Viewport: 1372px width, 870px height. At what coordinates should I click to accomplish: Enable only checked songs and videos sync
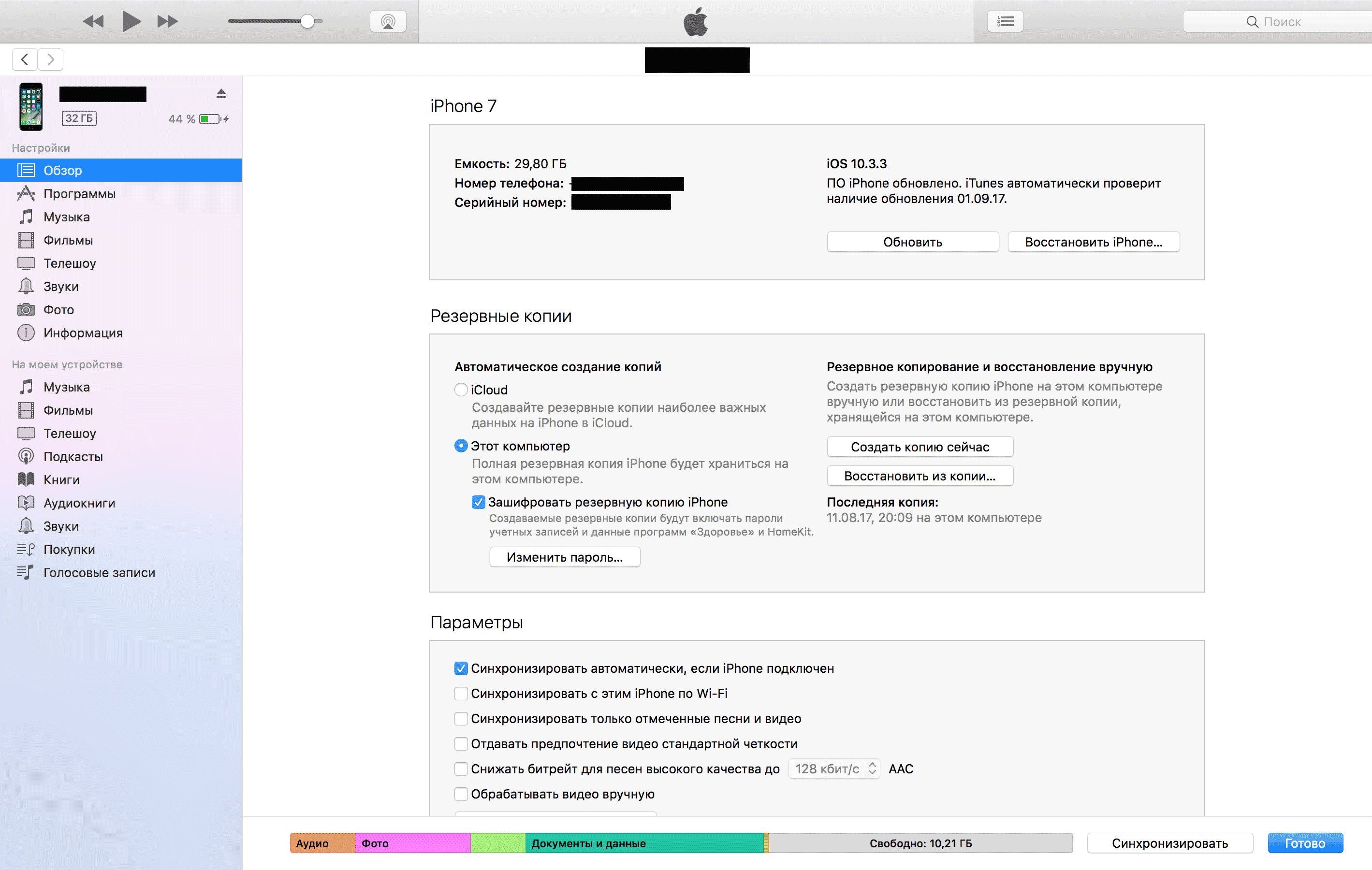coord(461,718)
